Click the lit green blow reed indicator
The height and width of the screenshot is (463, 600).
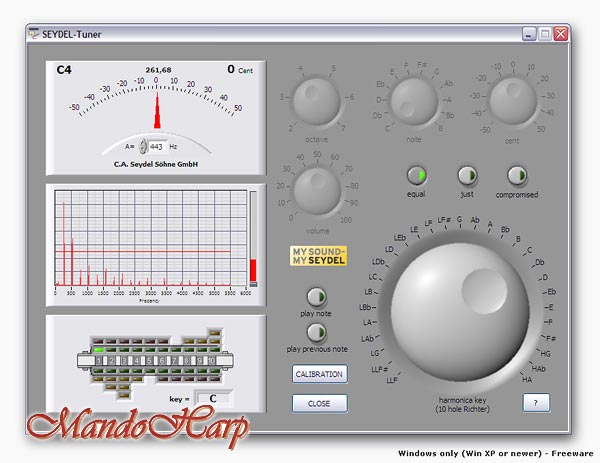coord(99,350)
